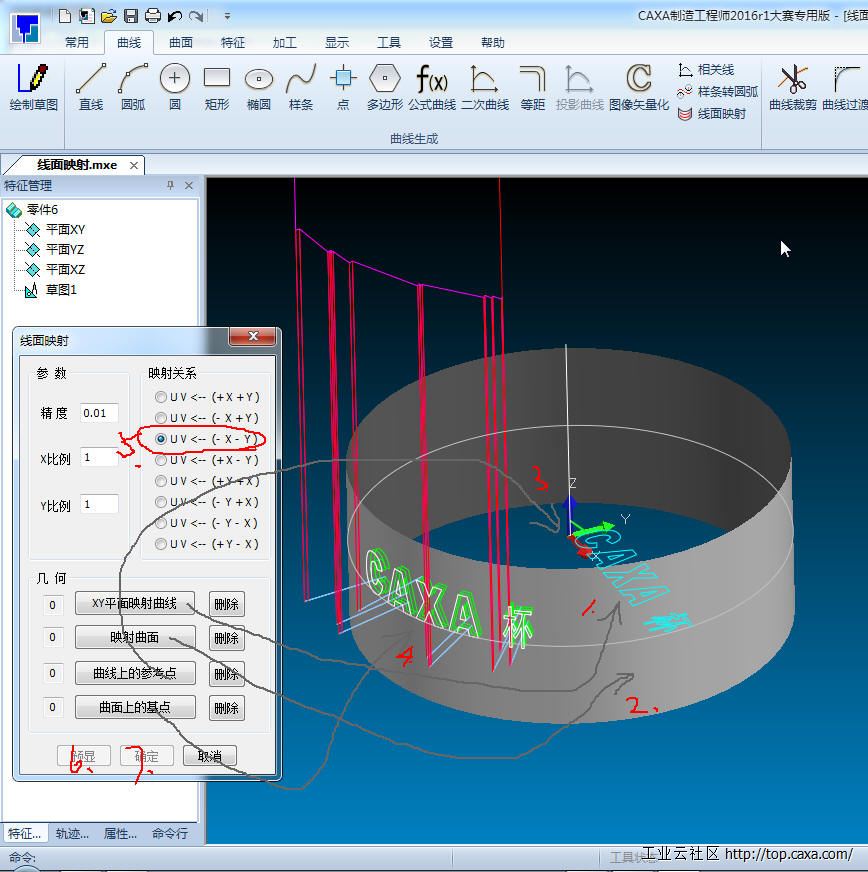The height and width of the screenshot is (872, 868).
Task: Switch to the 曲面 ribbon tab
Action: pyautogui.click(x=181, y=43)
